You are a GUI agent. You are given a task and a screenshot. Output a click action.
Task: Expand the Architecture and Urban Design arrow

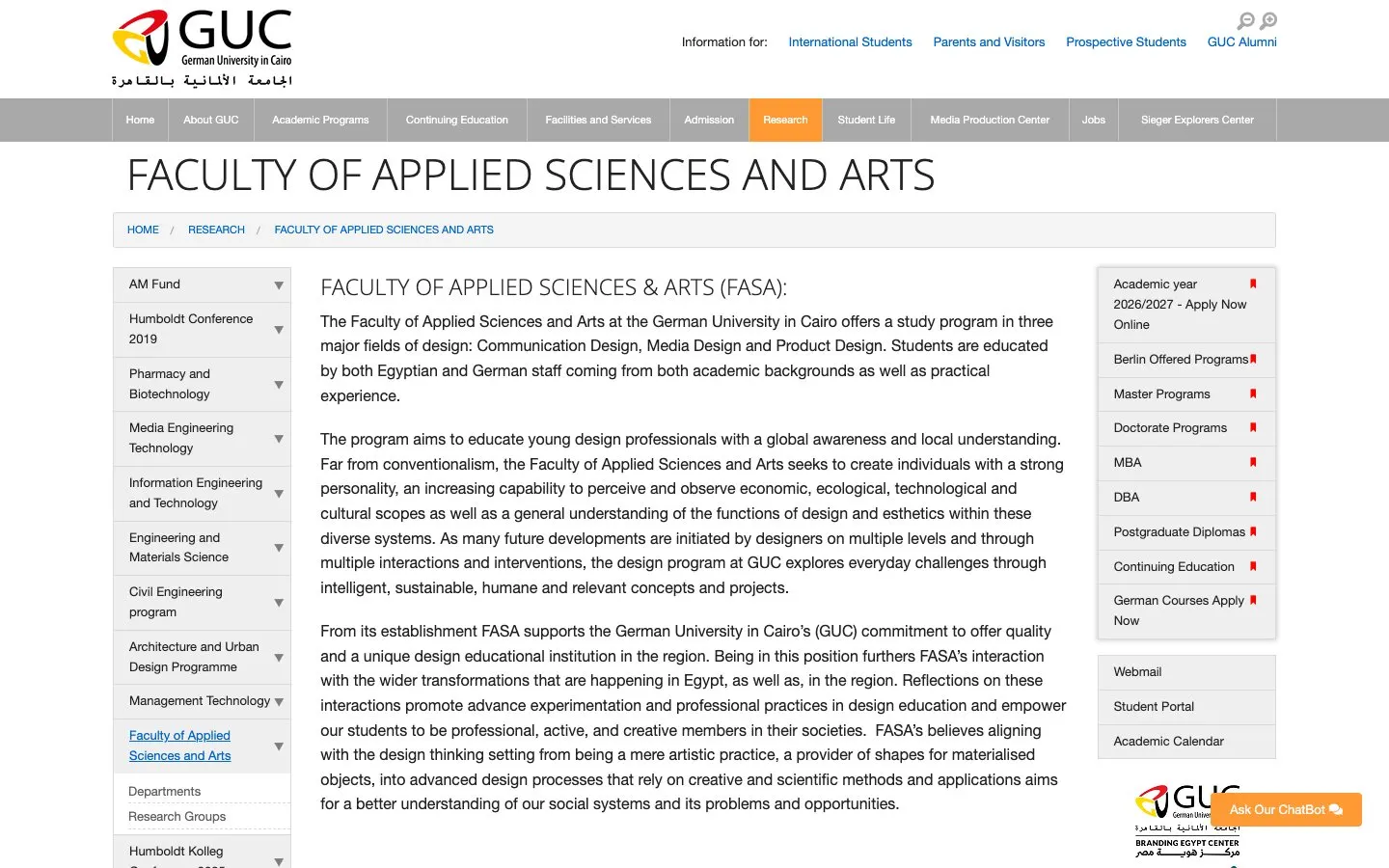point(279,658)
